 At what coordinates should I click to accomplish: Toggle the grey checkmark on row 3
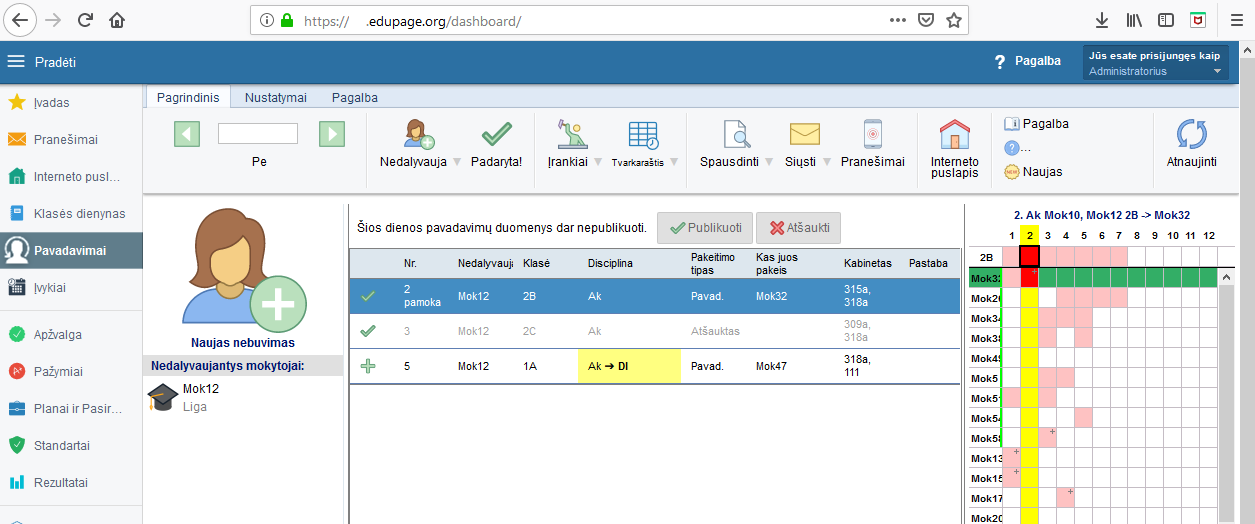[x=368, y=330]
